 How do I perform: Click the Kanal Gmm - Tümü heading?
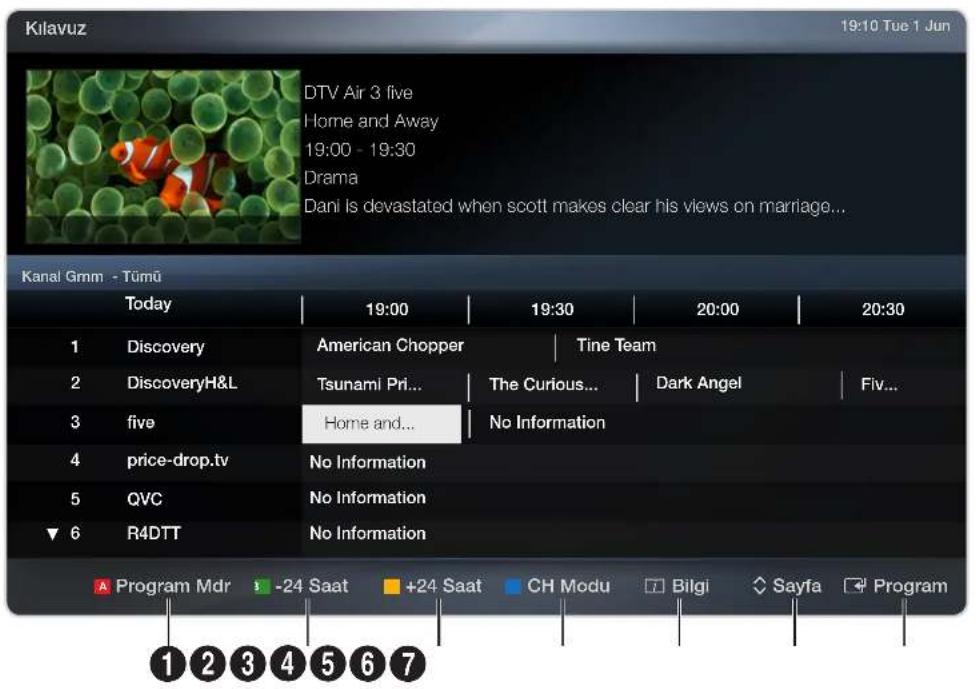(x=92, y=277)
